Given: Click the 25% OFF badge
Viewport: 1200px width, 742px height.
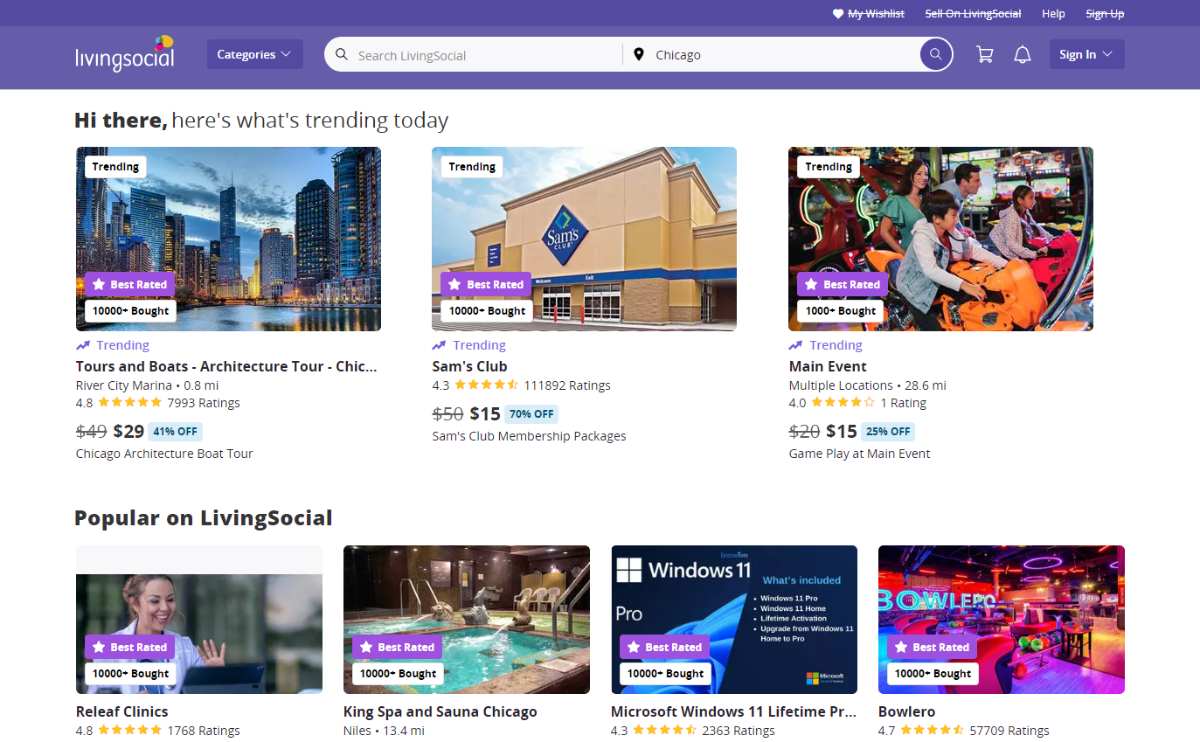Looking at the screenshot, I should [888, 432].
